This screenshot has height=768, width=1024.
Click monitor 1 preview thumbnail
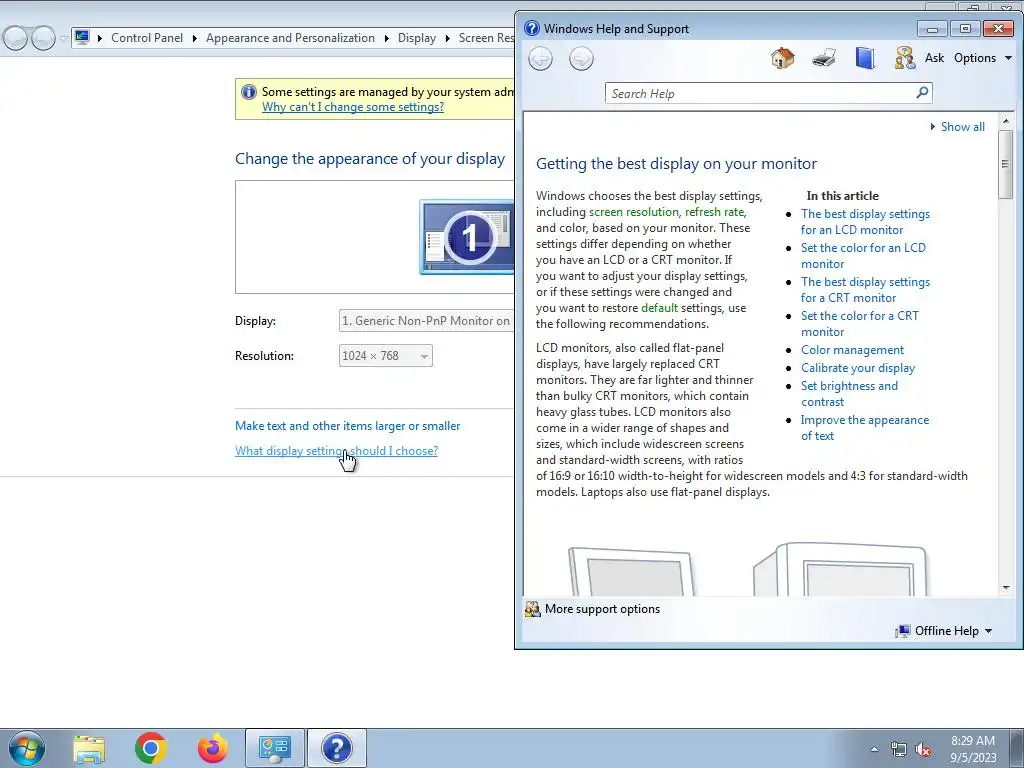[467, 237]
